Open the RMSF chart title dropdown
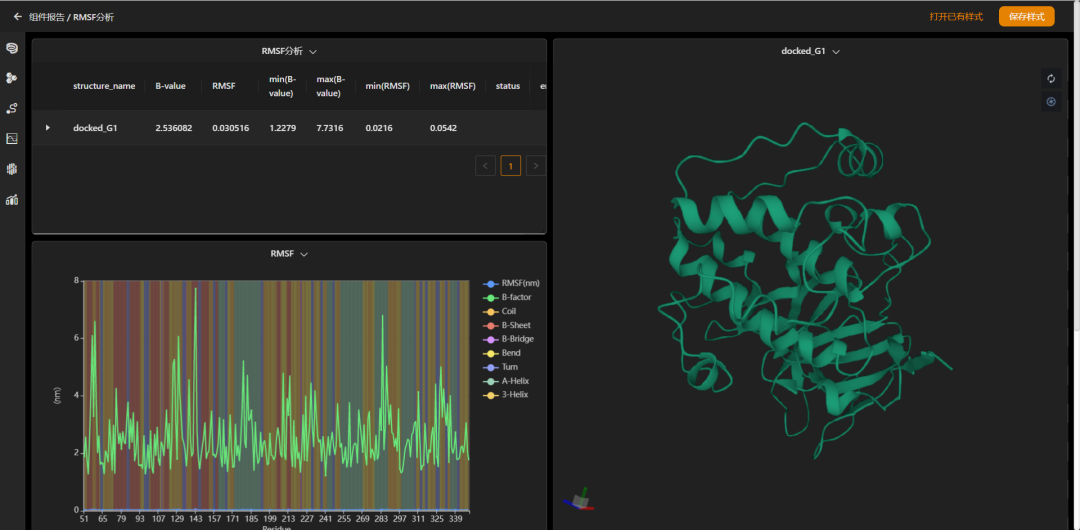Image resolution: width=1080 pixels, height=530 pixels. [x=304, y=254]
